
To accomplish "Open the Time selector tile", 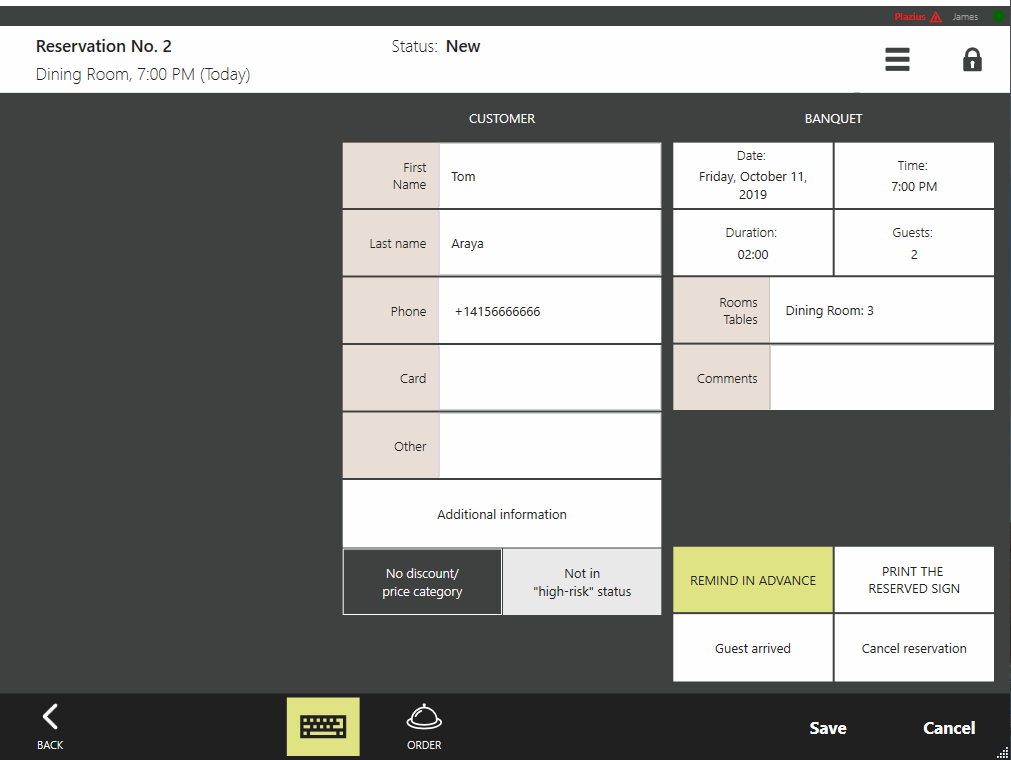I will (x=914, y=176).
